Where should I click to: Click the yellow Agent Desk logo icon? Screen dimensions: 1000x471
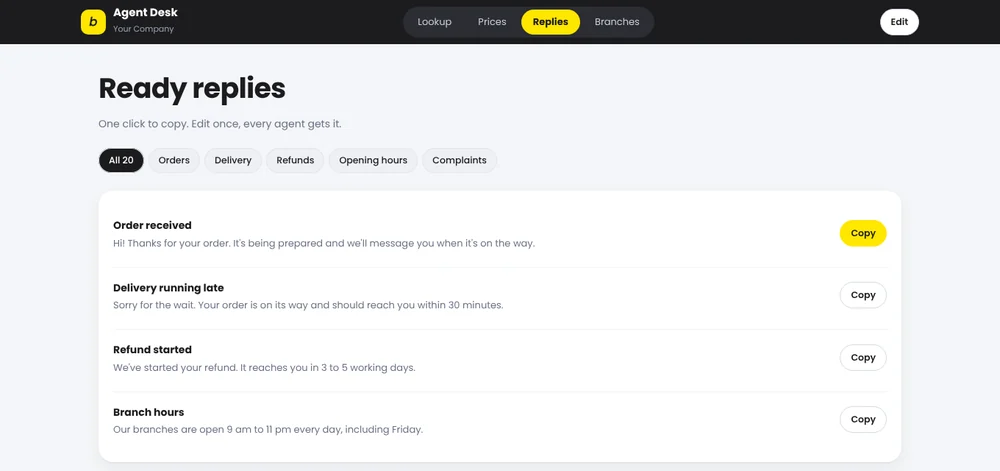tap(93, 22)
